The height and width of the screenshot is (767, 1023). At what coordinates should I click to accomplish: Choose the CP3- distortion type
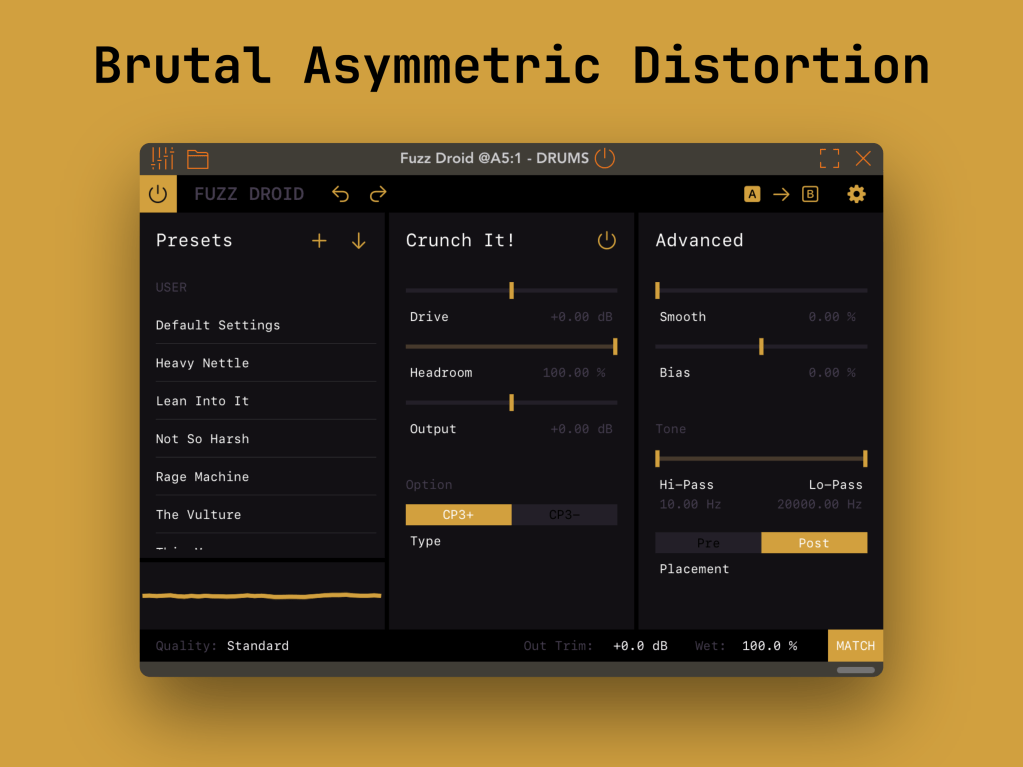point(564,515)
